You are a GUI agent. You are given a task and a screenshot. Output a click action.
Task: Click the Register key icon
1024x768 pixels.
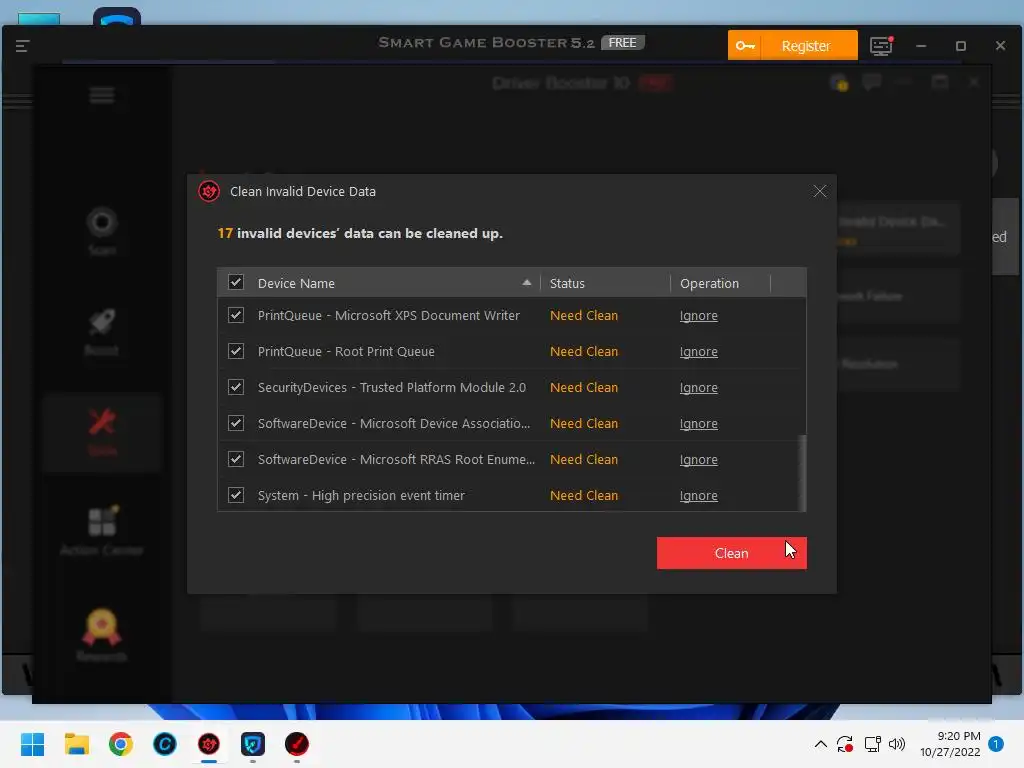tap(744, 46)
